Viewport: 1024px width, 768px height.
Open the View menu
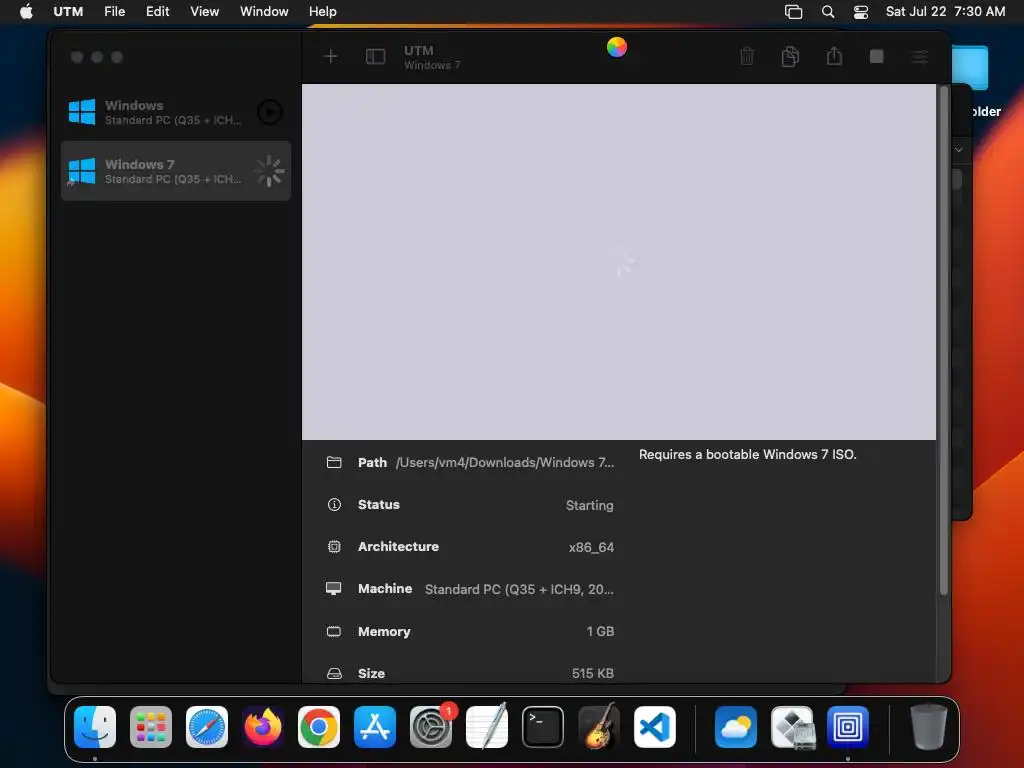point(204,11)
